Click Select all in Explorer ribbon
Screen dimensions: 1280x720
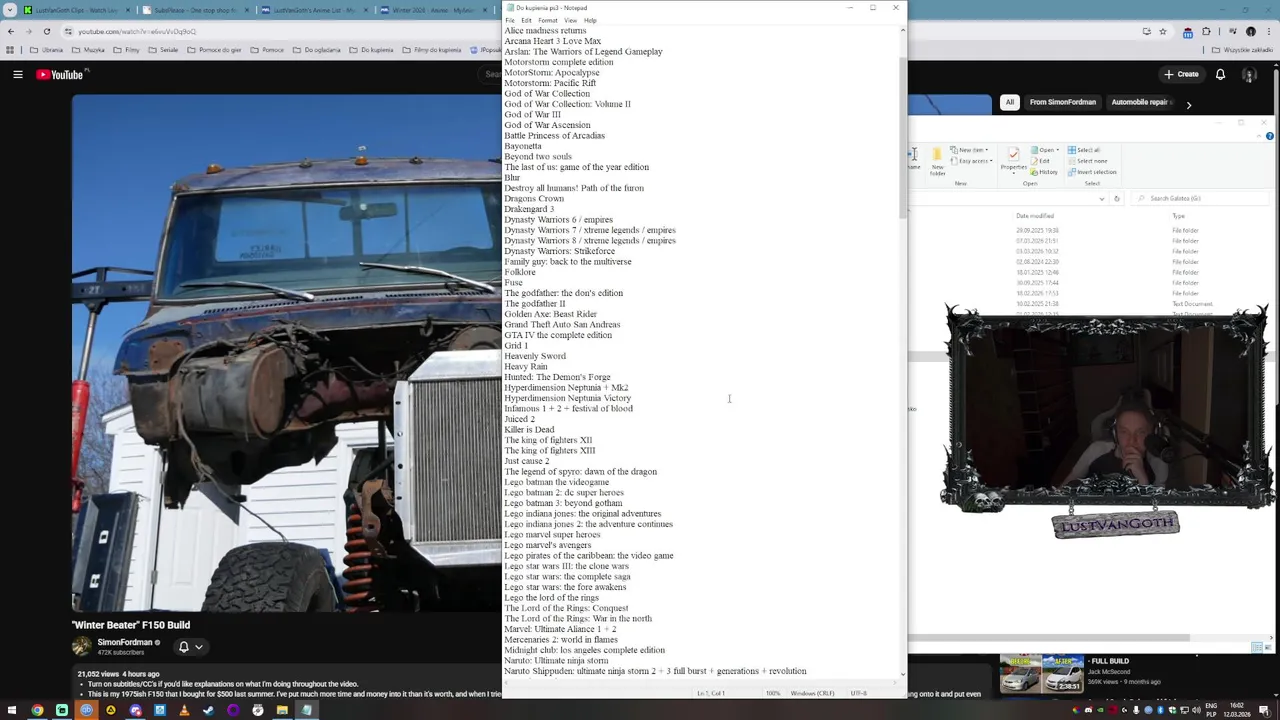click(x=1084, y=150)
